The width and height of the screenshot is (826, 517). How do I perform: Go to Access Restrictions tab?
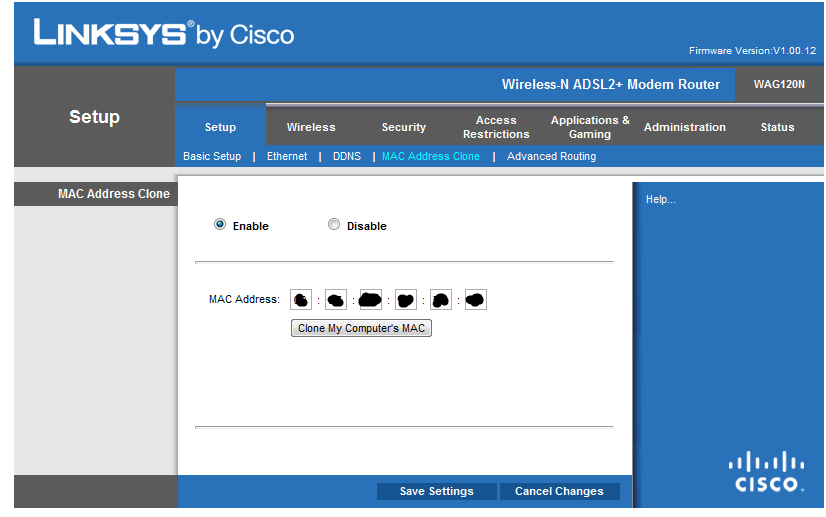(x=496, y=127)
